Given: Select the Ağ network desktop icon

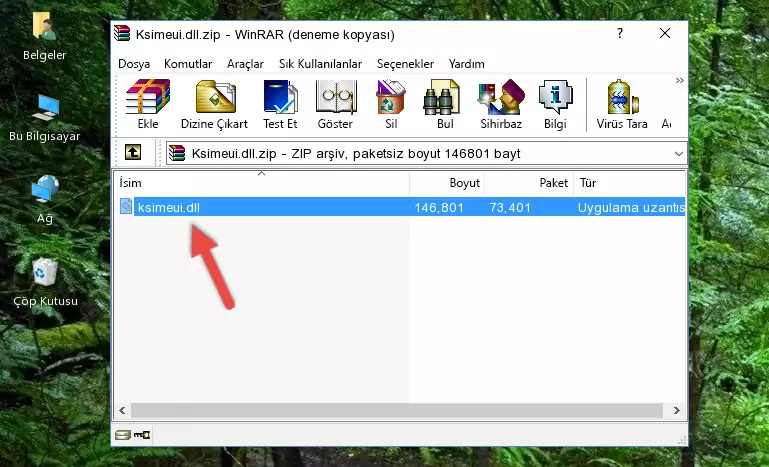Looking at the screenshot, I should pos(45,200).
